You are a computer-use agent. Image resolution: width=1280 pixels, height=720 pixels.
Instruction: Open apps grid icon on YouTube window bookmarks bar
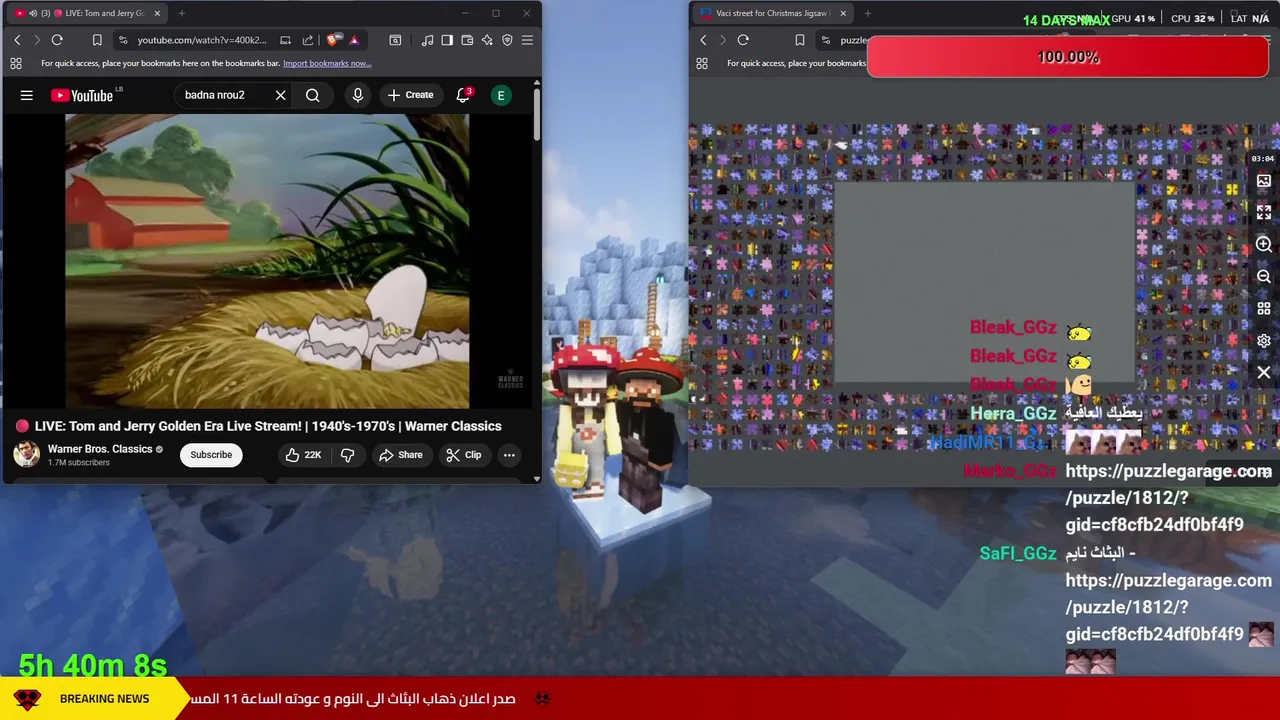pos(16,63)
